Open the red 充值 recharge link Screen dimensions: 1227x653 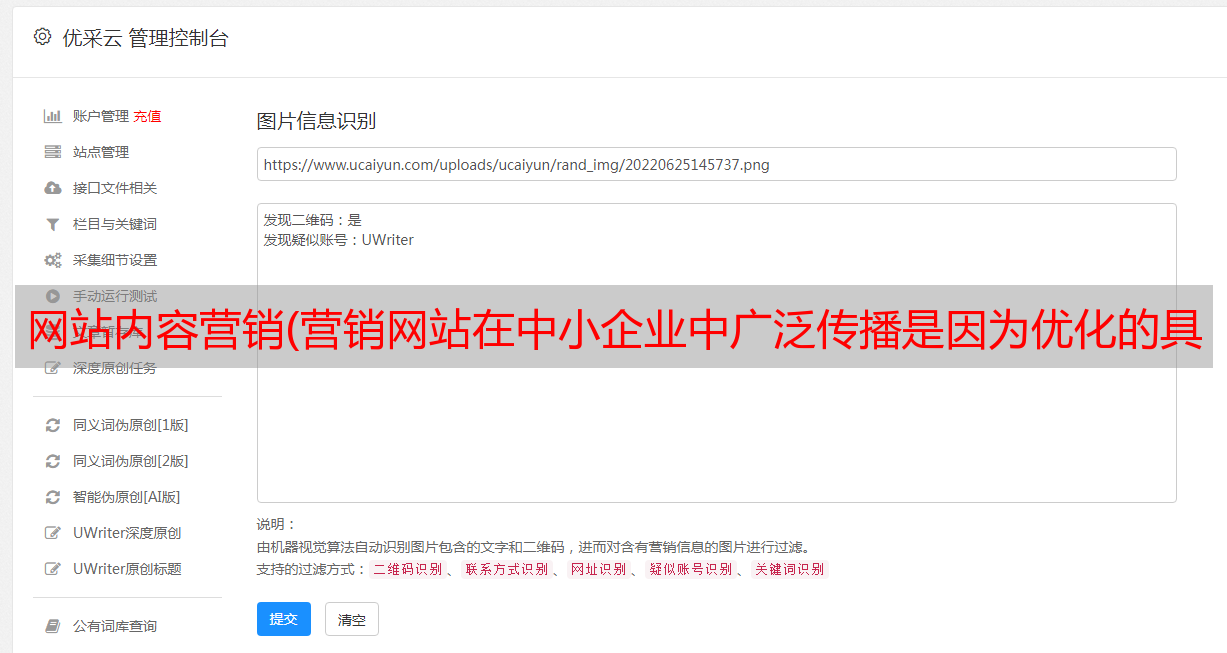coord(147,116)
